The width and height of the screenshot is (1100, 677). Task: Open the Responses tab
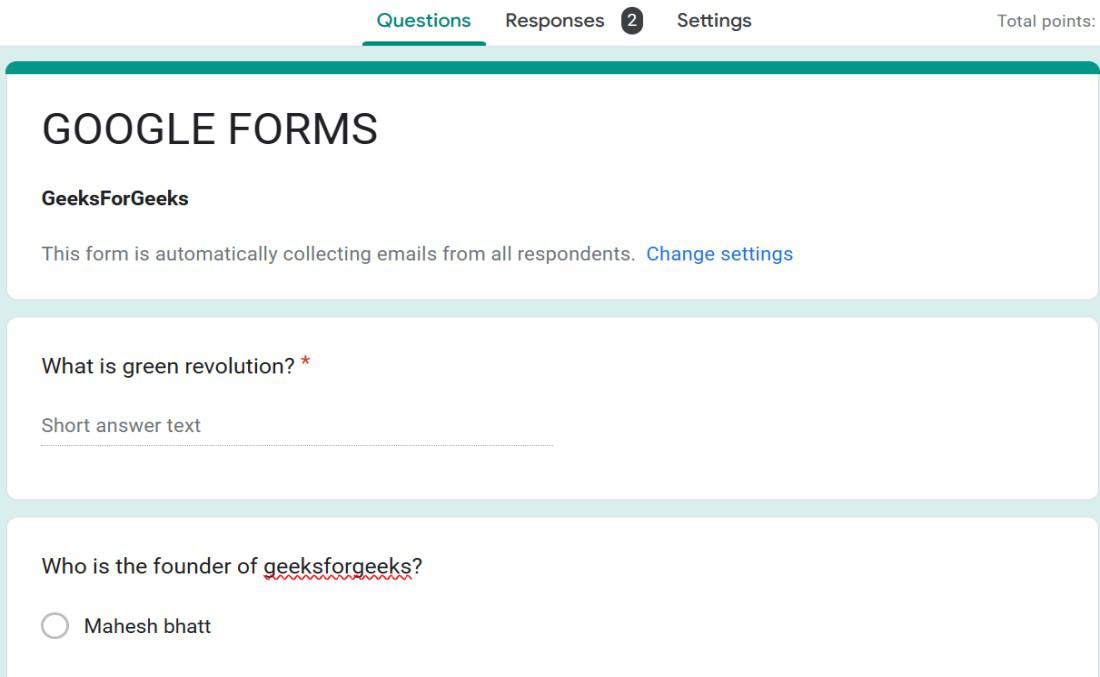click(554, 20)
